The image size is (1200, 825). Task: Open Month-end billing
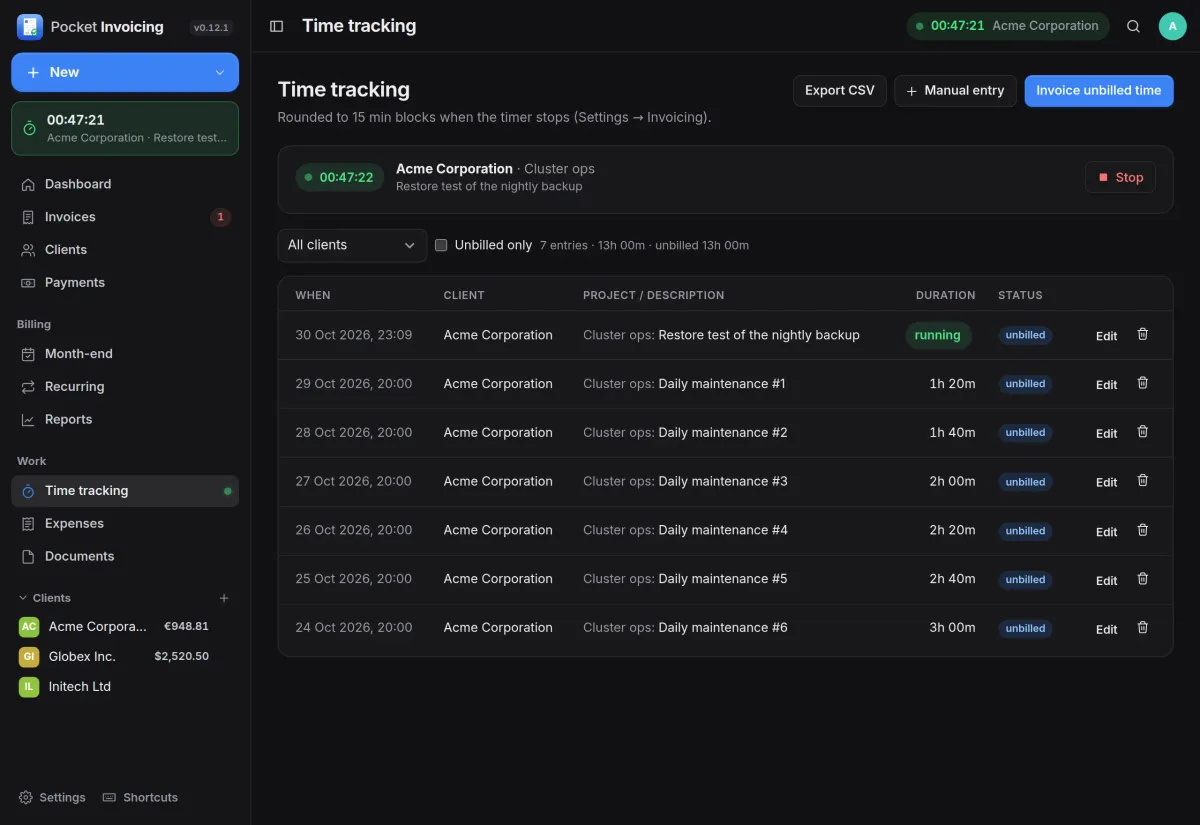pyautogui.click(x=125, y=354)
